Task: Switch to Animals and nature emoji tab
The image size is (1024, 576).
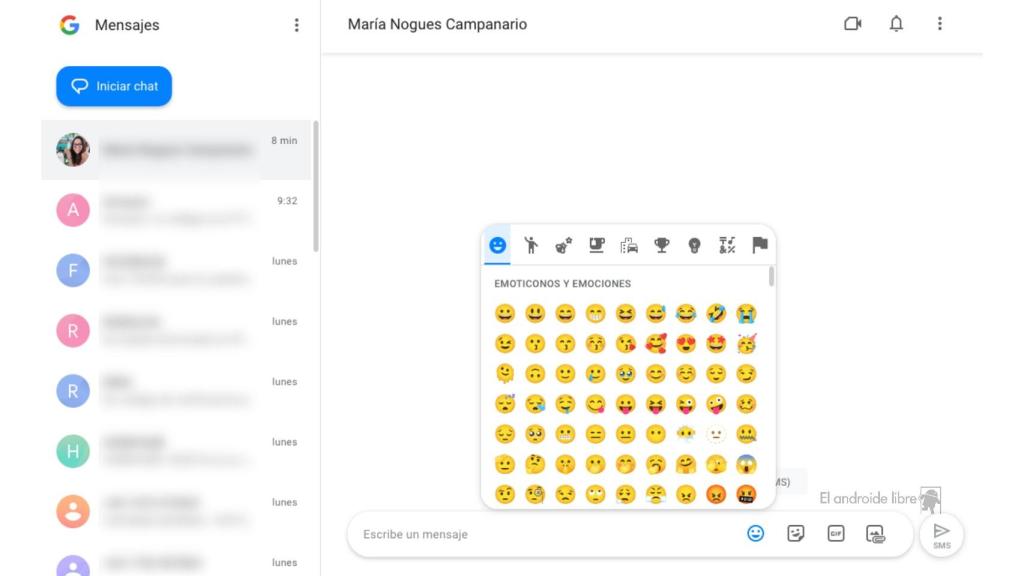Action: [x=564, y=246]
